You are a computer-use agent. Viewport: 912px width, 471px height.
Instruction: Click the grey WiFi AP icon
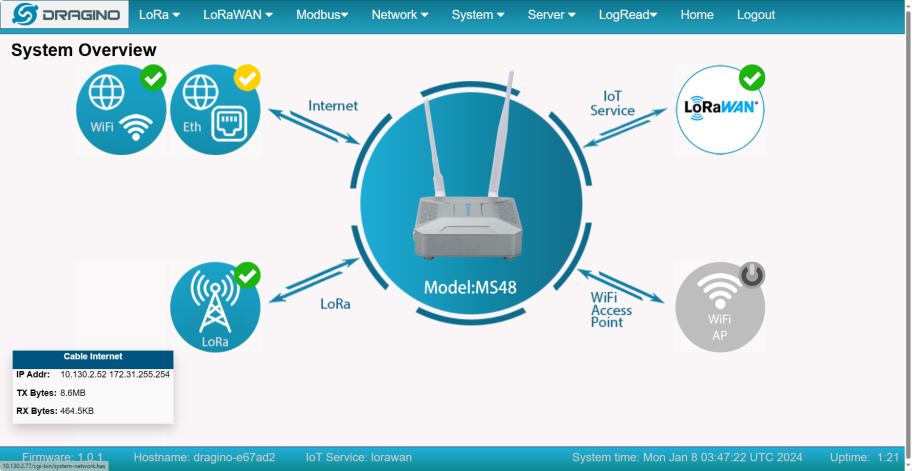pyautogui.click(x=720, y=306)
